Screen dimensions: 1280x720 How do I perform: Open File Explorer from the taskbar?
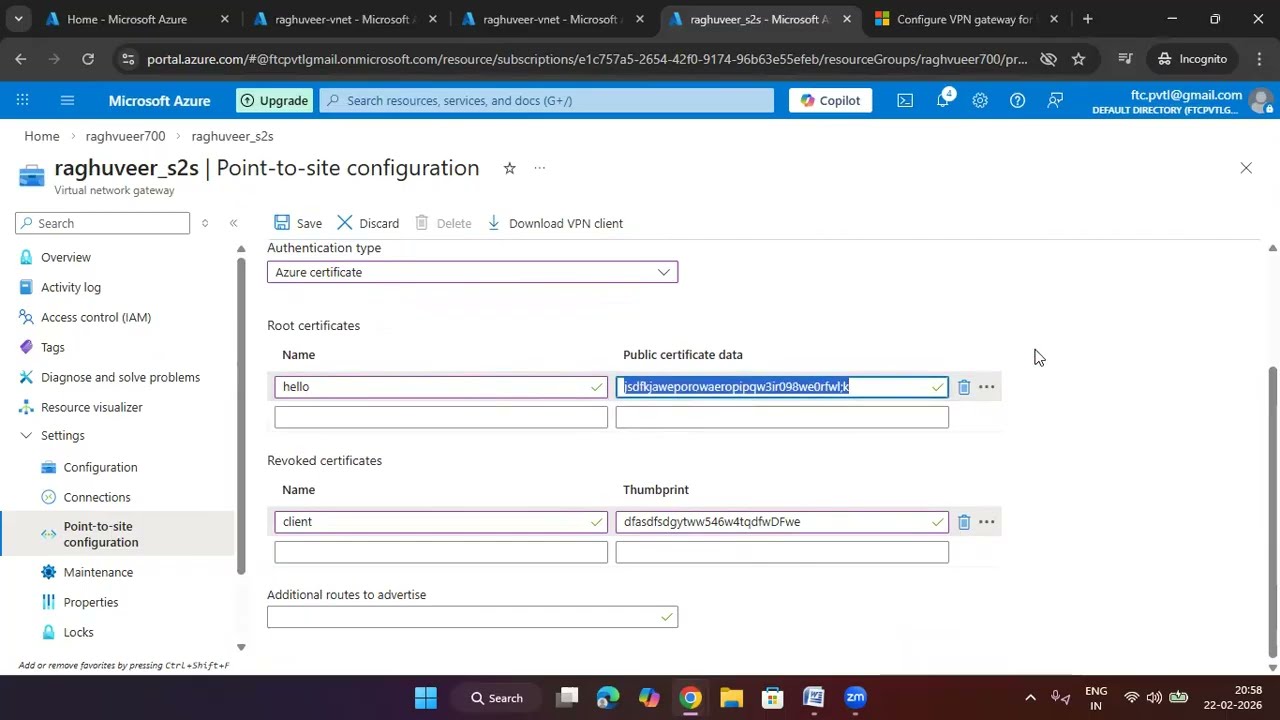point(731,698)
